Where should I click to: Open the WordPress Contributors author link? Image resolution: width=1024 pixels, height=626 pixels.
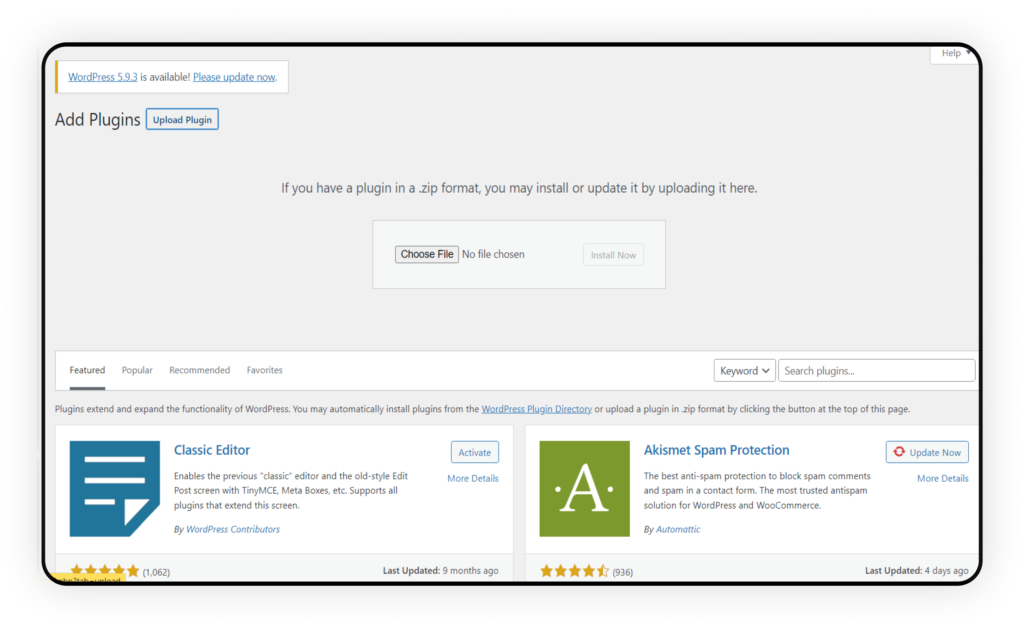(x=232, y=529)
